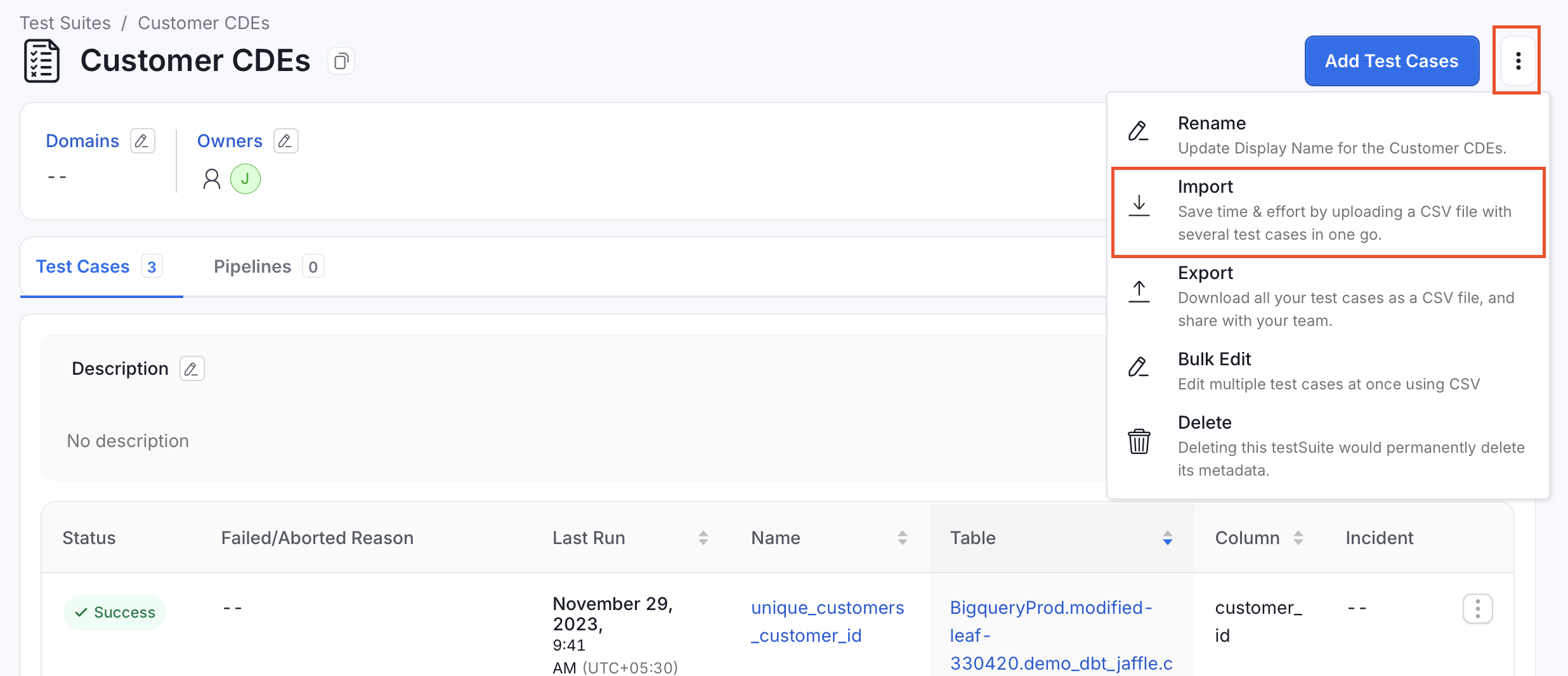The width and height of the screenshot is (1568, 676).
Task: Click the Bulk Edit pencil icon
Action: pyautogui.click(x=1139, y=367)
